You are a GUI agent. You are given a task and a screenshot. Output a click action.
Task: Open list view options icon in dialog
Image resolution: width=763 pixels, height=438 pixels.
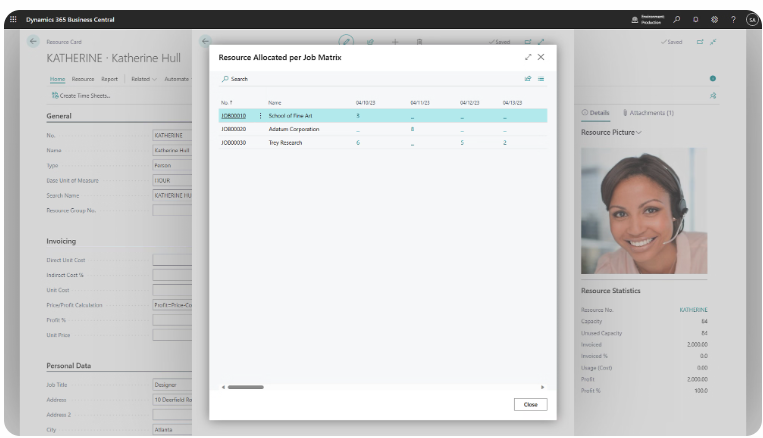(541, 78)
